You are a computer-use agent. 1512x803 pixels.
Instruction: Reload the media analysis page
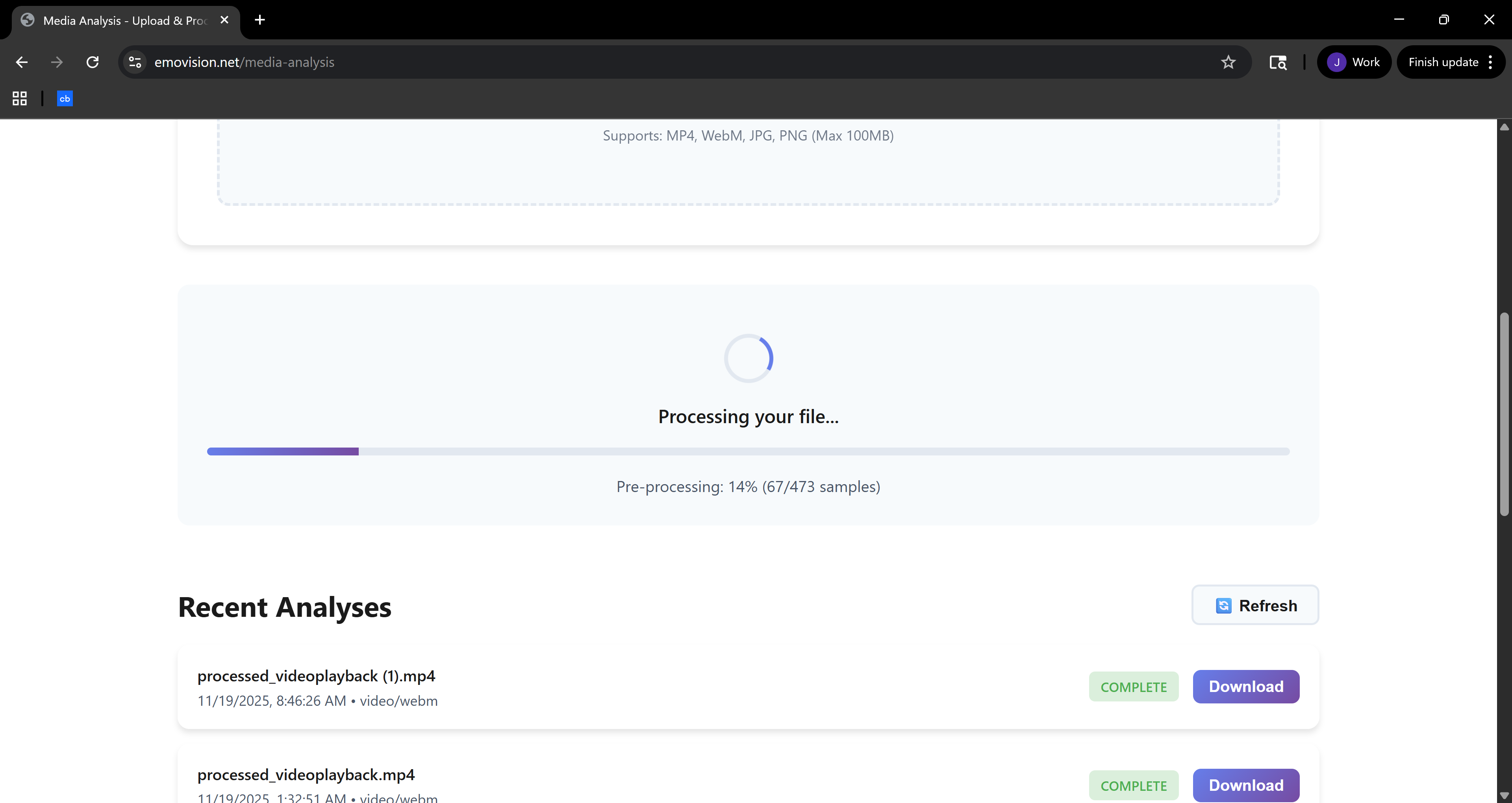(93, 62)
